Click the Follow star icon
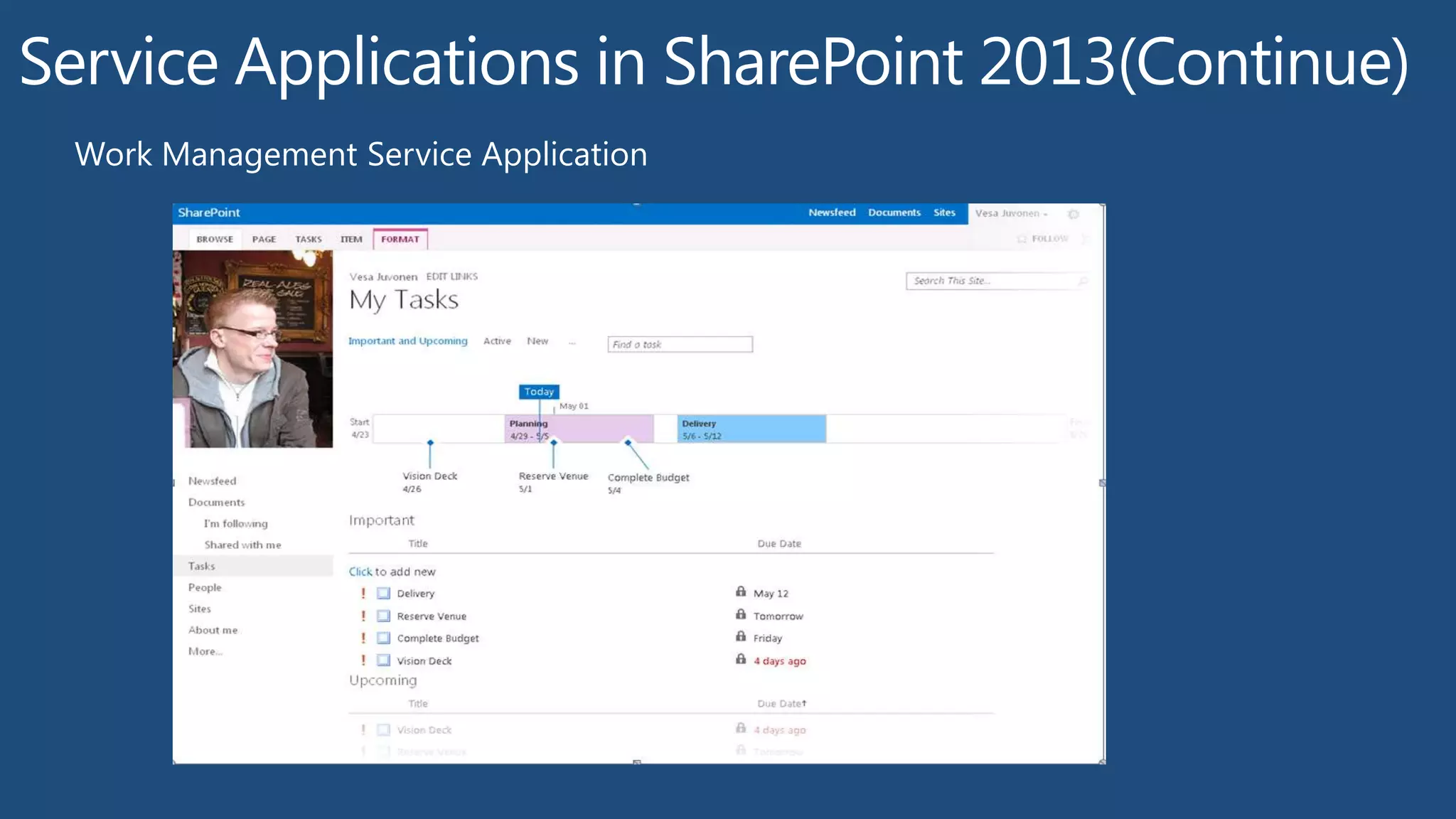 coord(1022,239)
